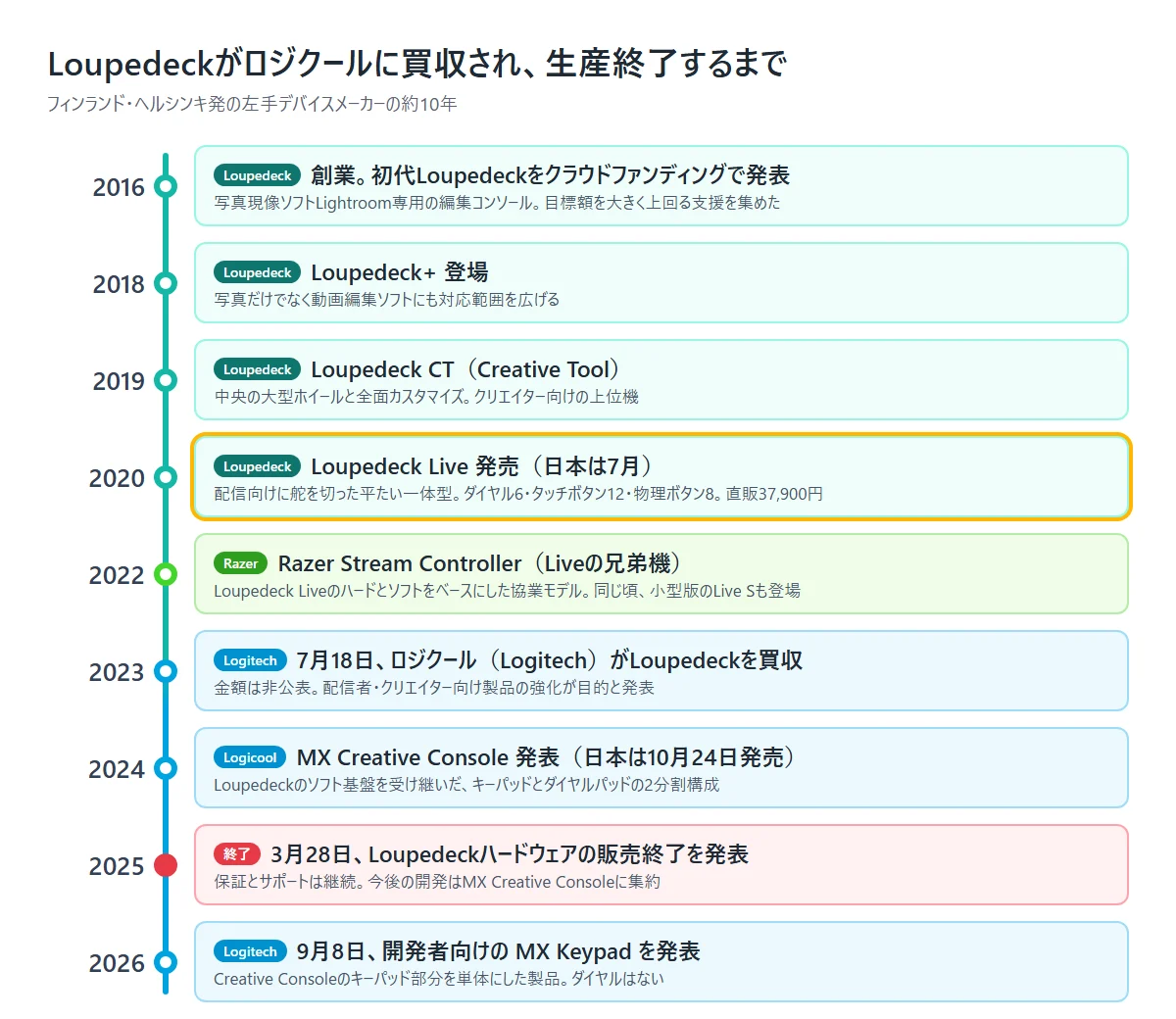Click the red 2025 timeline marker dot
The width and height of the screenshot is (1176, 1019).
point(166,865)
